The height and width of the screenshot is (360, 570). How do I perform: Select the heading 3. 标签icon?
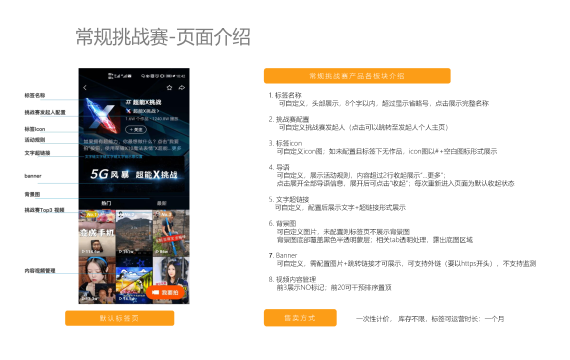point(285,143)
